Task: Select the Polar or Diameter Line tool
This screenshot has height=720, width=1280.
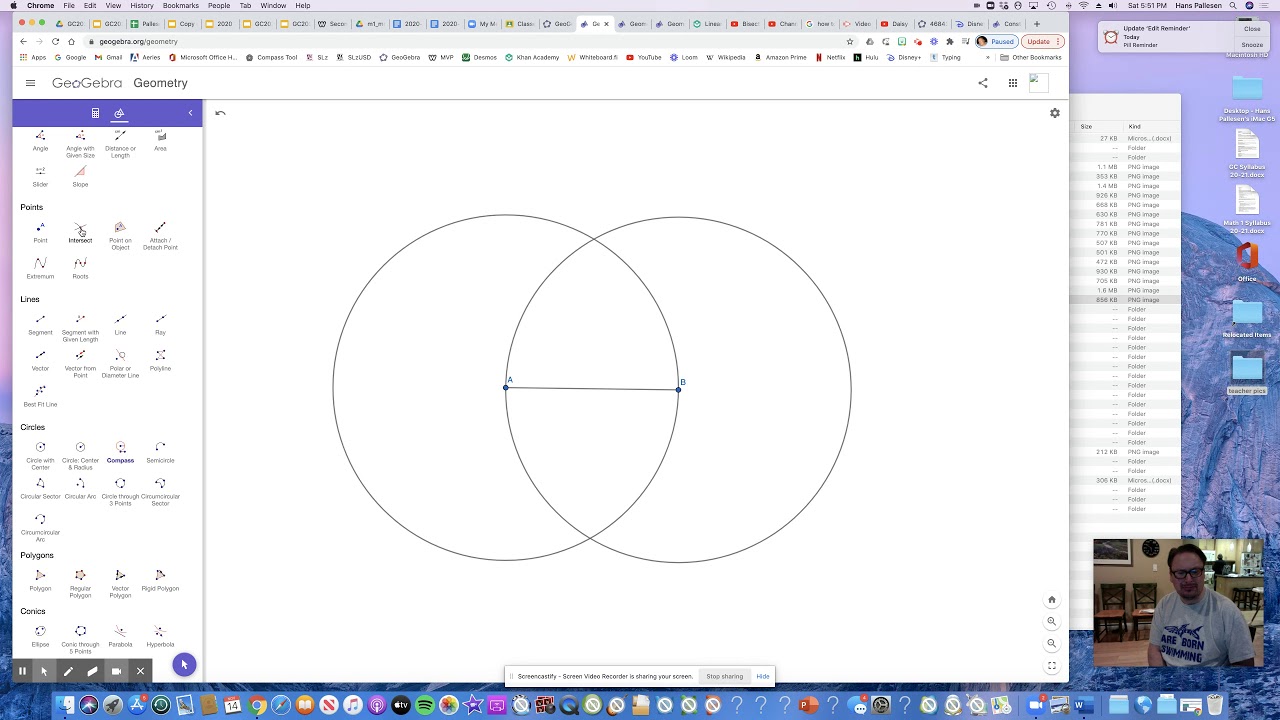Action: coord(120,364)
